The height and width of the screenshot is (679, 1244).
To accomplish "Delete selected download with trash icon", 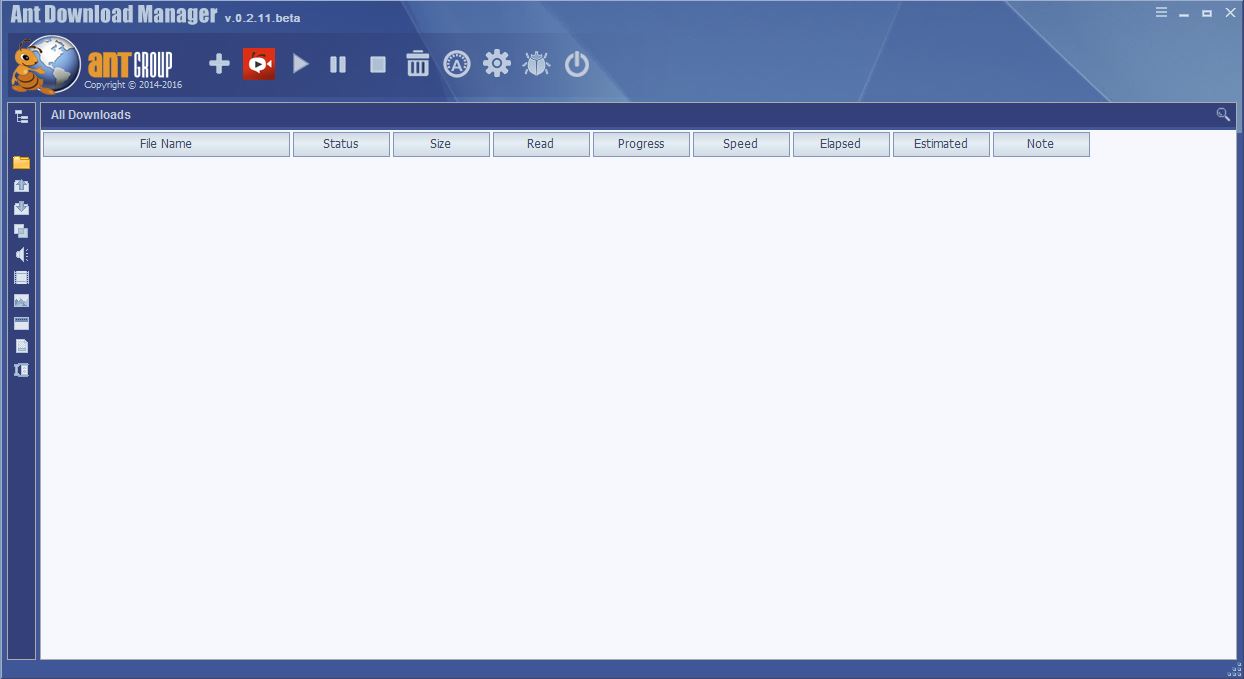I will [x=417, y=63].
